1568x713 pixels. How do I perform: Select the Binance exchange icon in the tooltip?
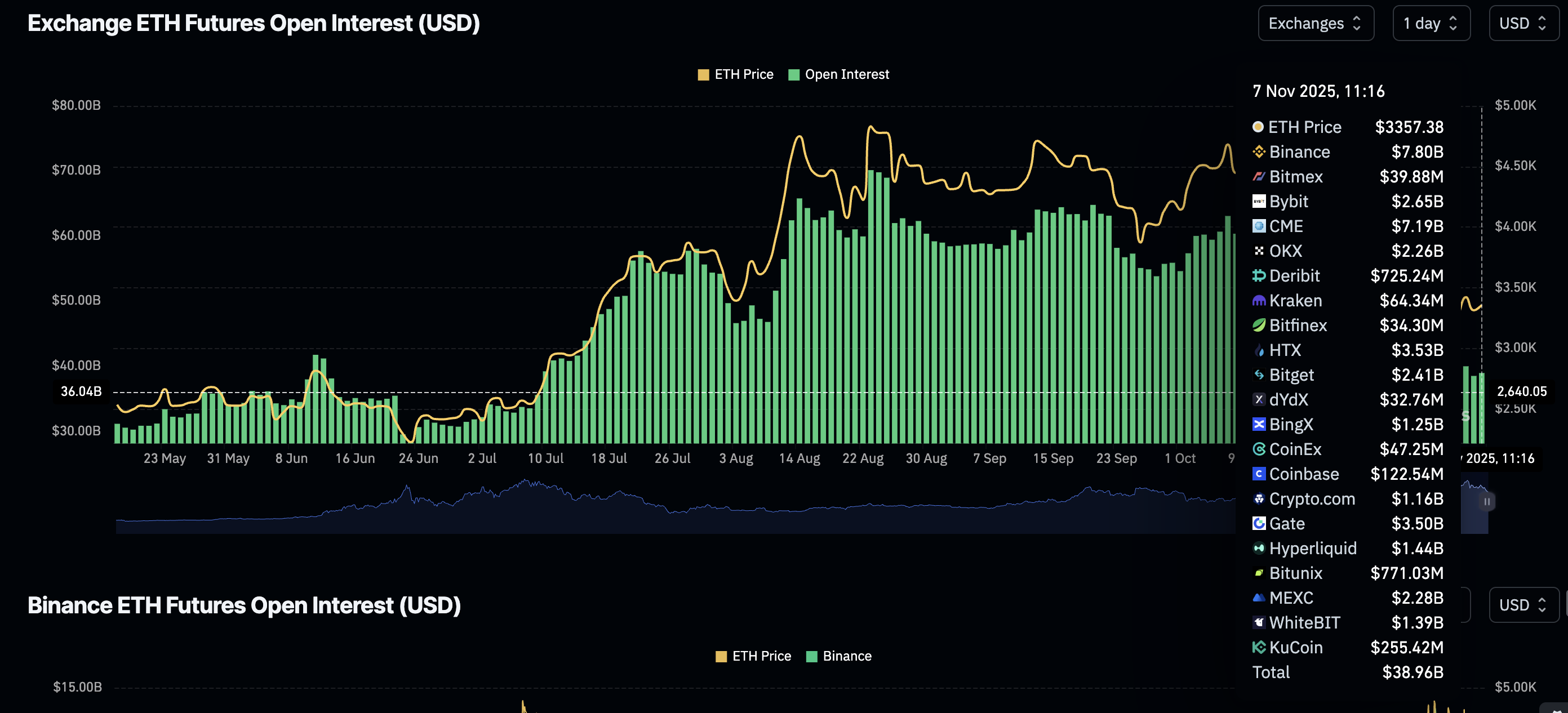[1259, 151]
